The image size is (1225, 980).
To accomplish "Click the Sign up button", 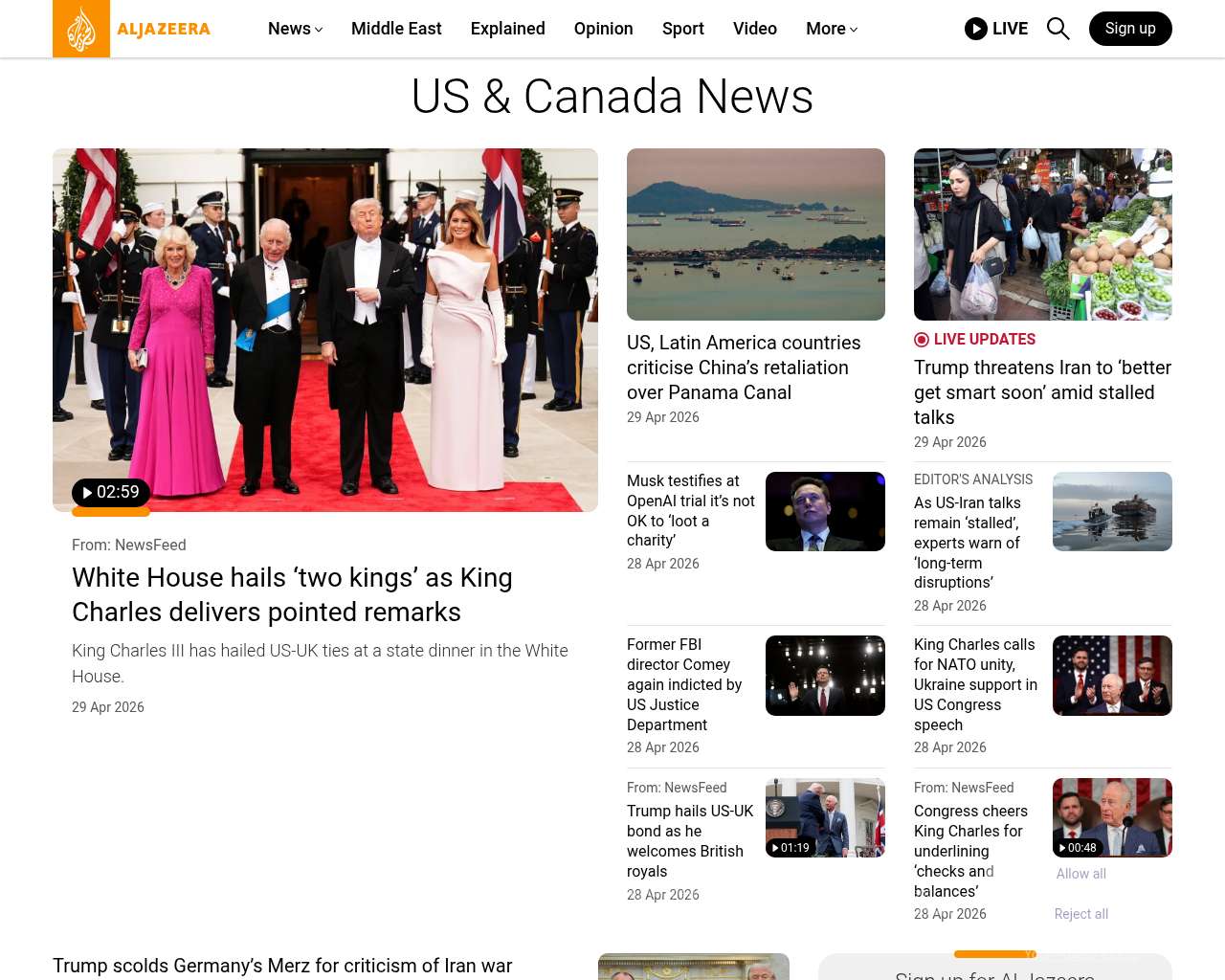I will [x=1129, y=29].
